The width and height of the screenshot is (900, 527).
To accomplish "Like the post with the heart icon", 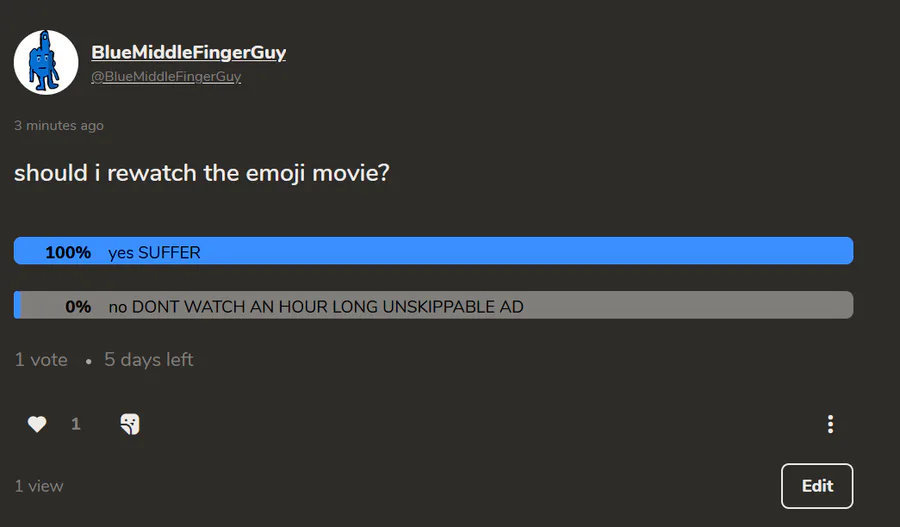I will 37,424.
